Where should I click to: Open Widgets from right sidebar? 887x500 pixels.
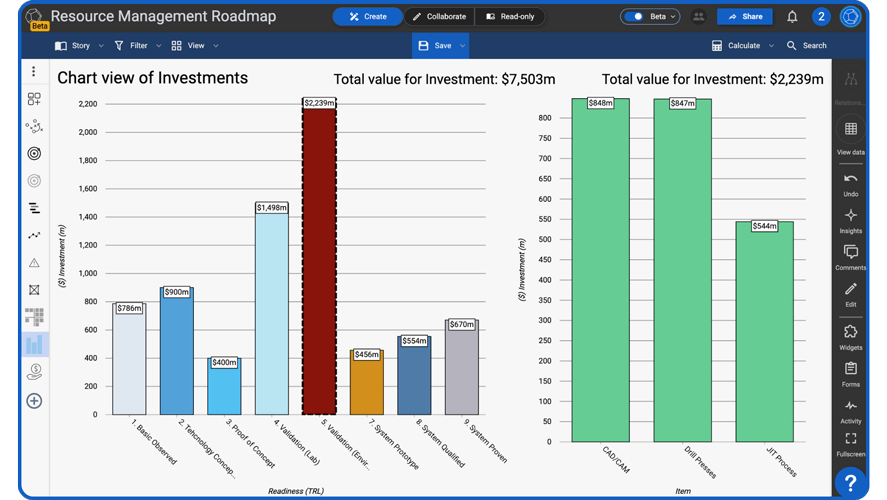point(850,336)
